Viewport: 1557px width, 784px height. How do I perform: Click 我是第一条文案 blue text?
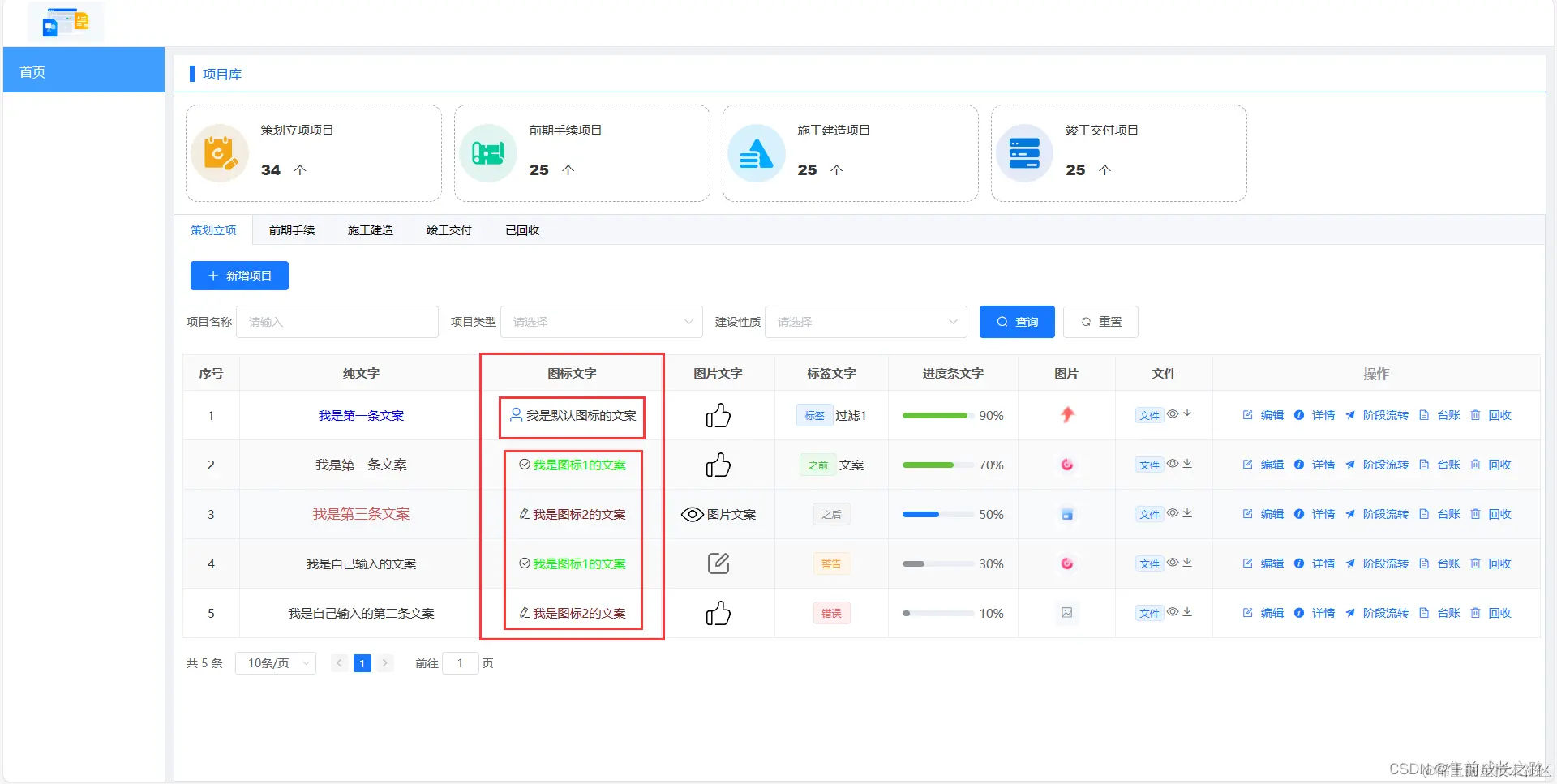(361, 415)
